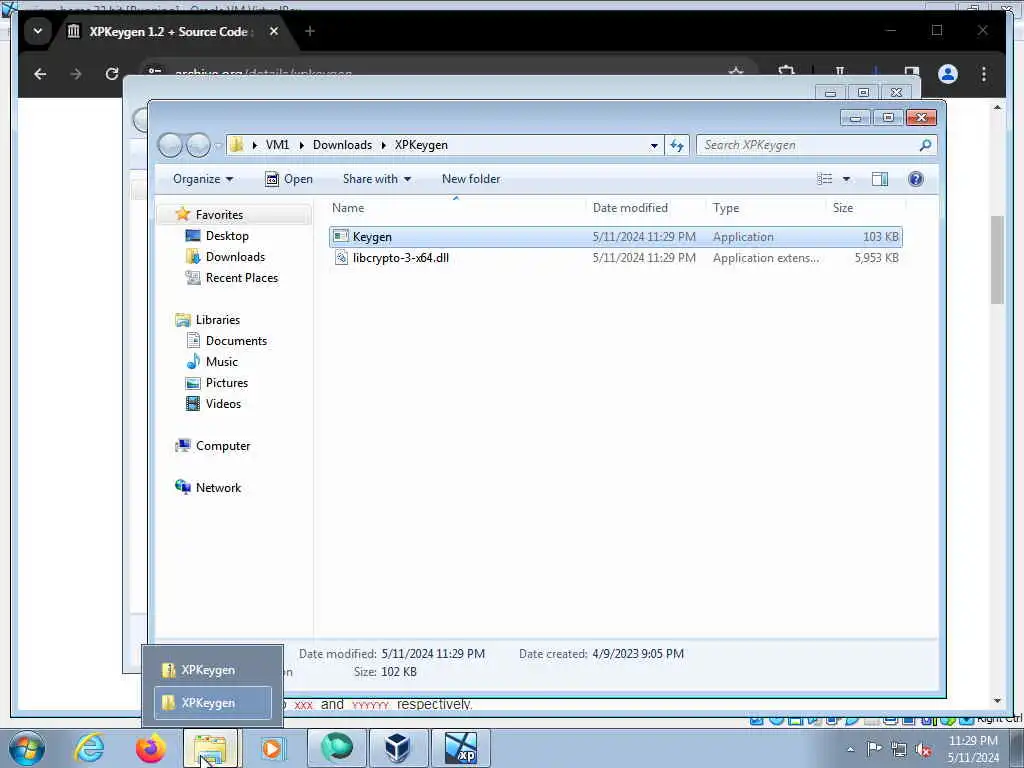Screen dimensions: 1024x768
Task: Open the Windows Start menu
Action: click(26, 748)
